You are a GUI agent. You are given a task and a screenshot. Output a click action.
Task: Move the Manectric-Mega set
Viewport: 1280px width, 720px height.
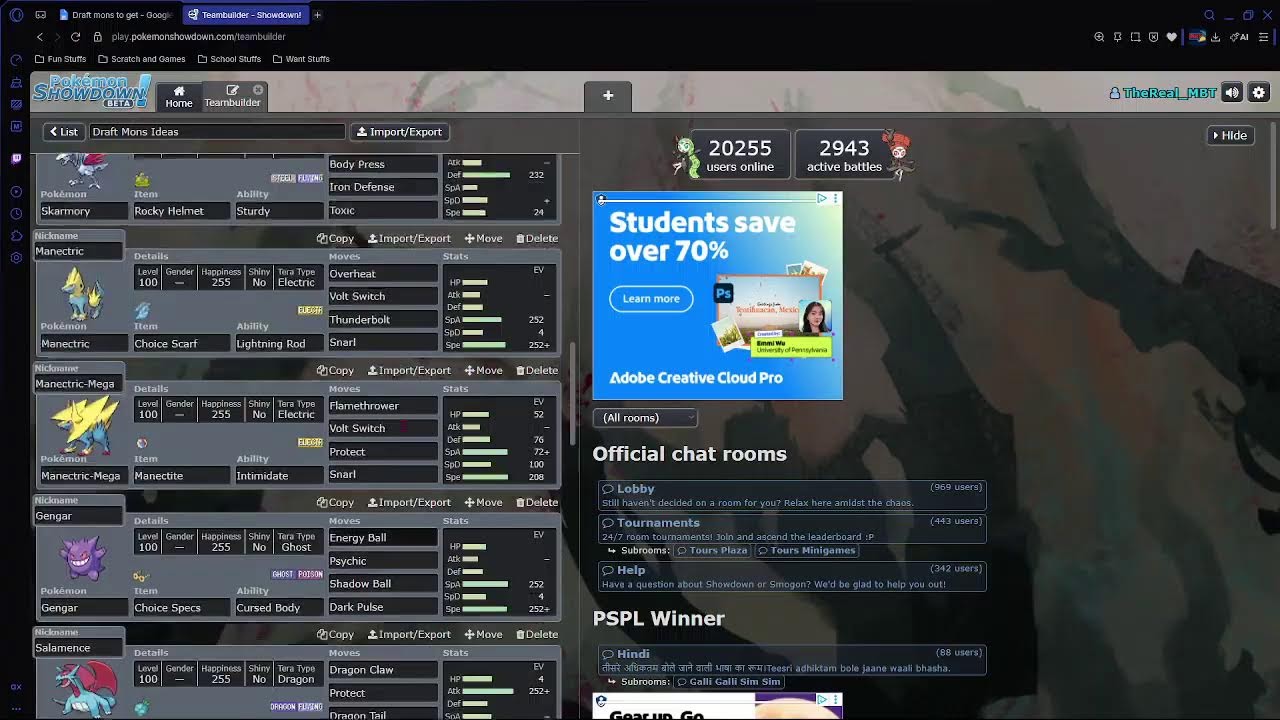[483, 370]
